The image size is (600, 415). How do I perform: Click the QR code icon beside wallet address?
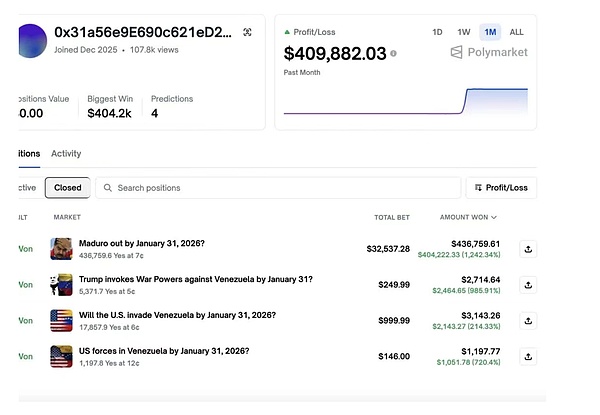247,32
